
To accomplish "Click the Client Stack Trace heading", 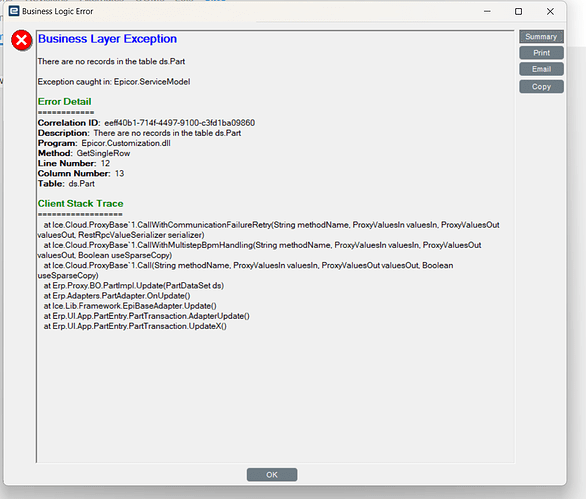I will [x=80, y=204].
